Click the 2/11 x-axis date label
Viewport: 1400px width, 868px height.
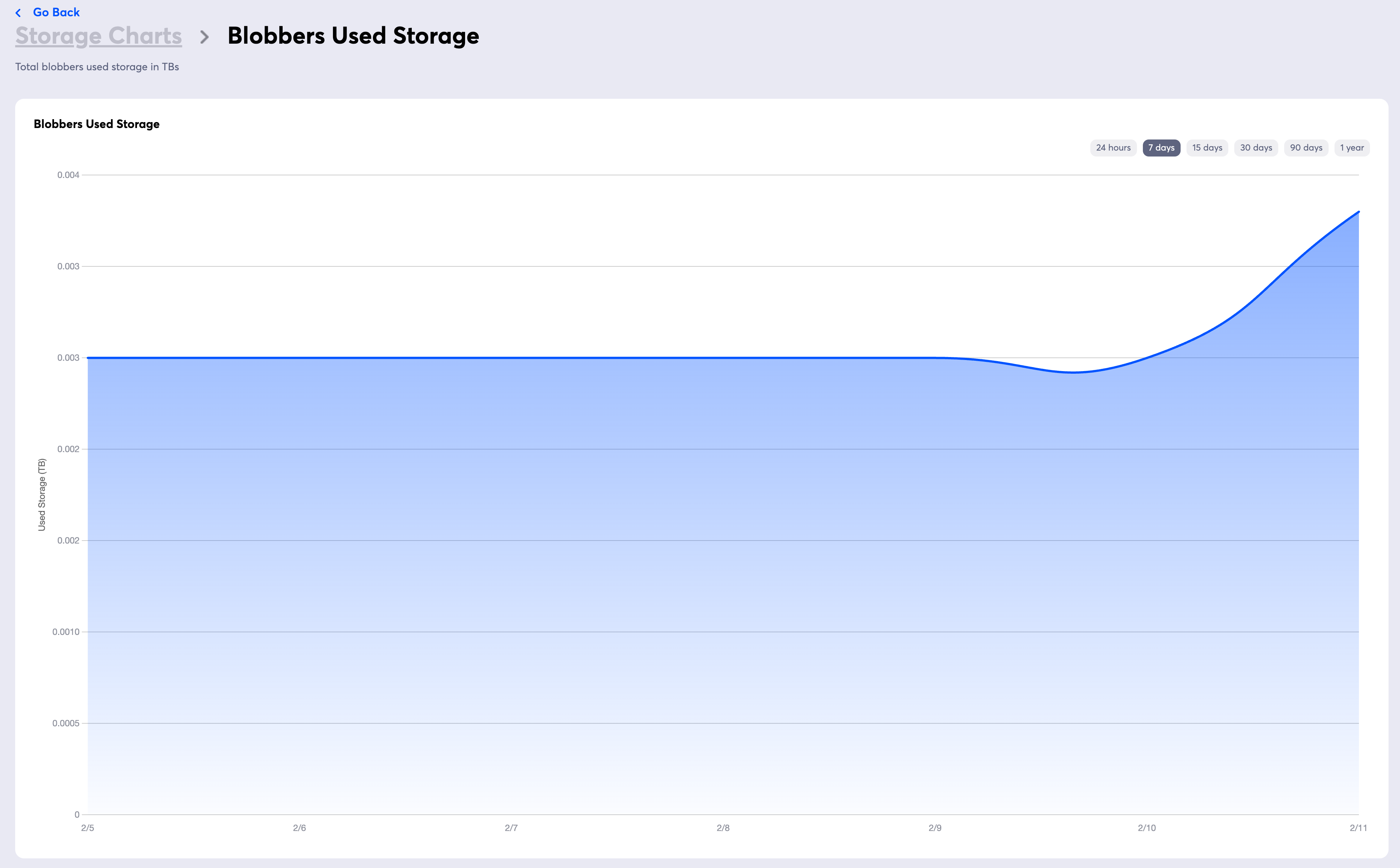[1358, 828]
